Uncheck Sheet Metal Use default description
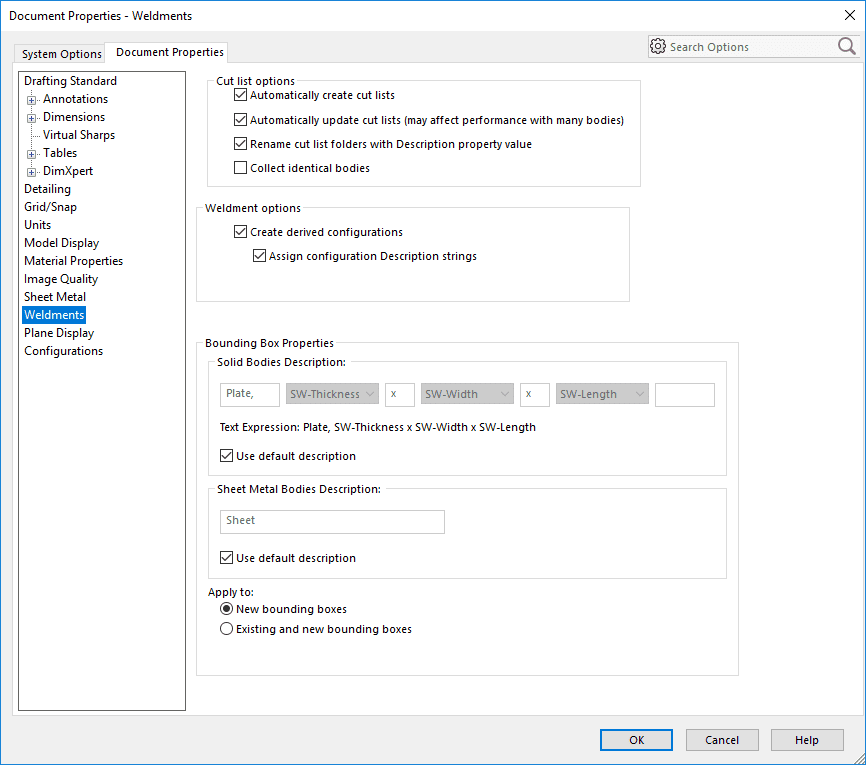 pos(226,558)
